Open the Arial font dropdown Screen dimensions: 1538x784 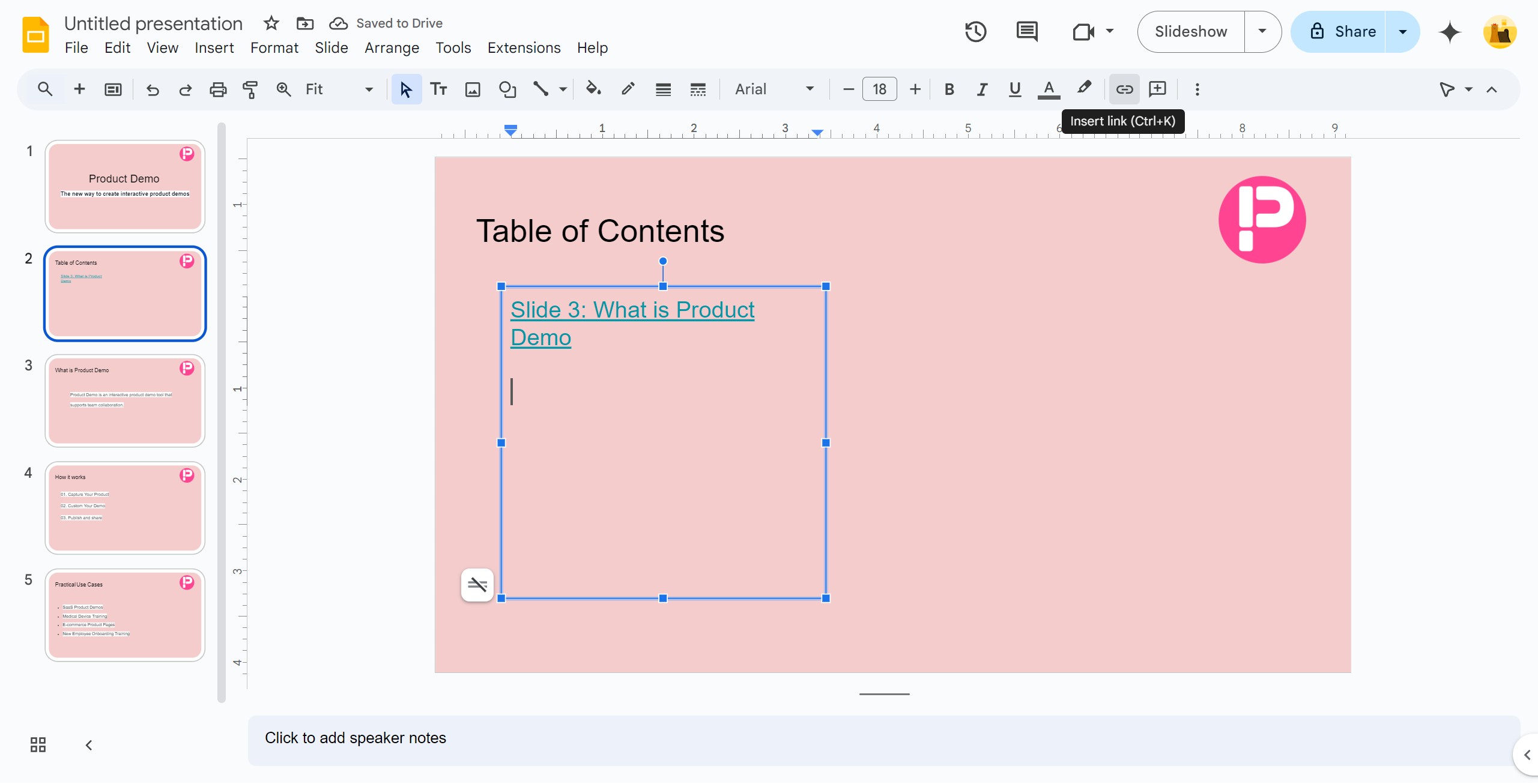(x=775, y=89)
